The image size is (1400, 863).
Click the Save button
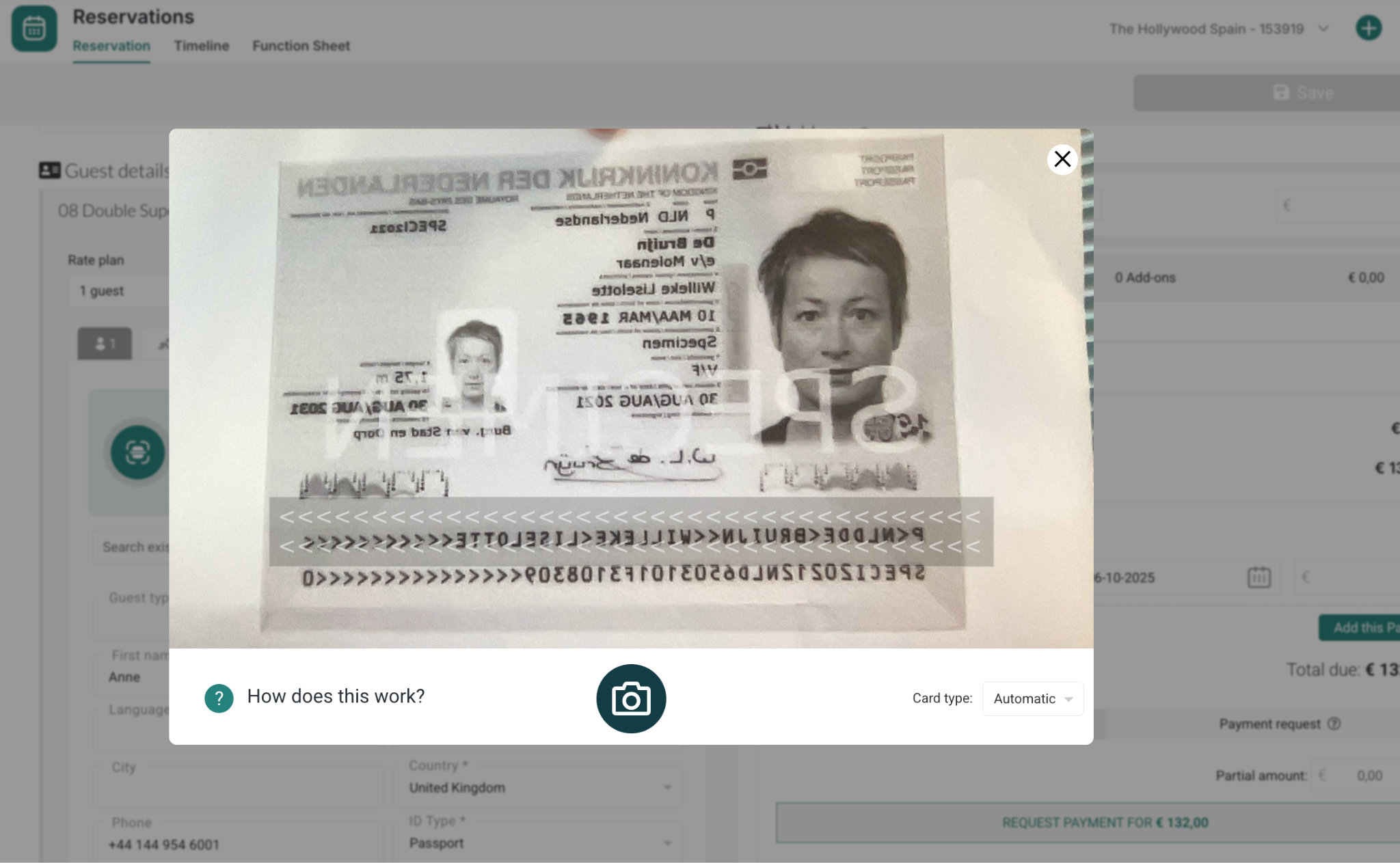tap(1302, 93)
